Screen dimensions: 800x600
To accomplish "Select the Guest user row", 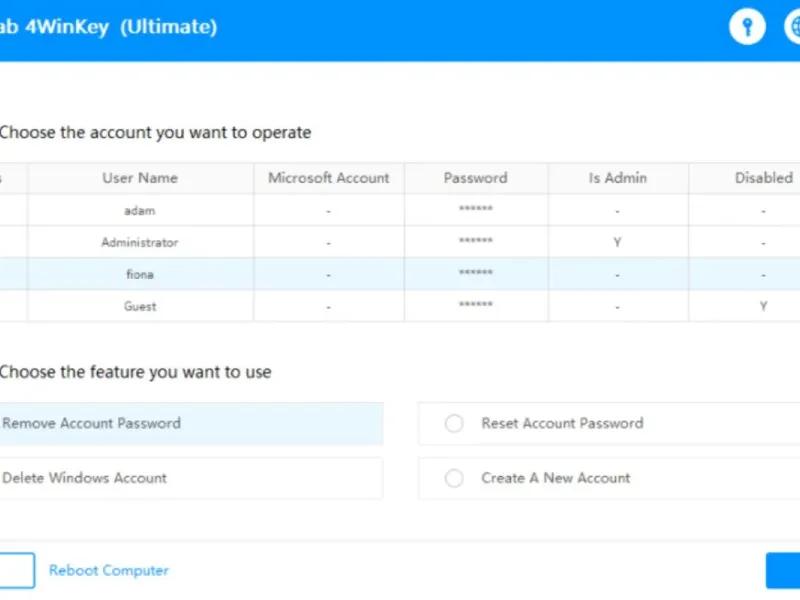I will [x=400, y=306].
